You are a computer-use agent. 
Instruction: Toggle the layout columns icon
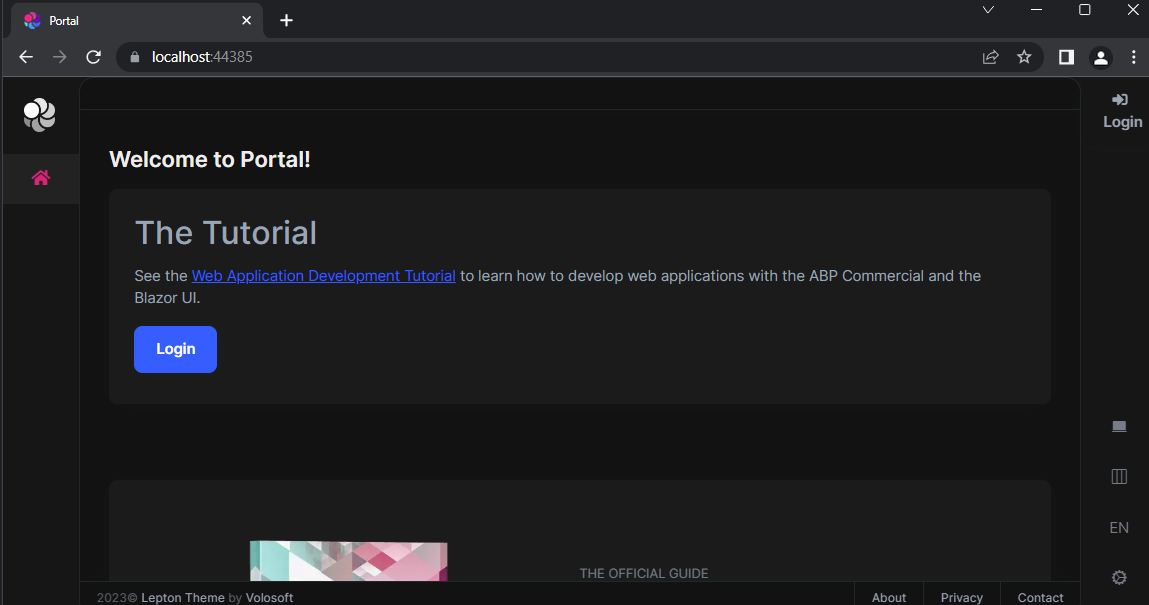tap(1119, 477)
